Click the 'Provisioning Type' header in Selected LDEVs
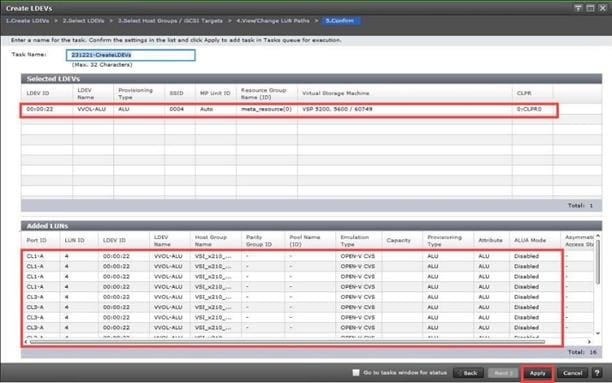Image resolution: width=612 pixels, height=383 pixels. pos(135,93)
